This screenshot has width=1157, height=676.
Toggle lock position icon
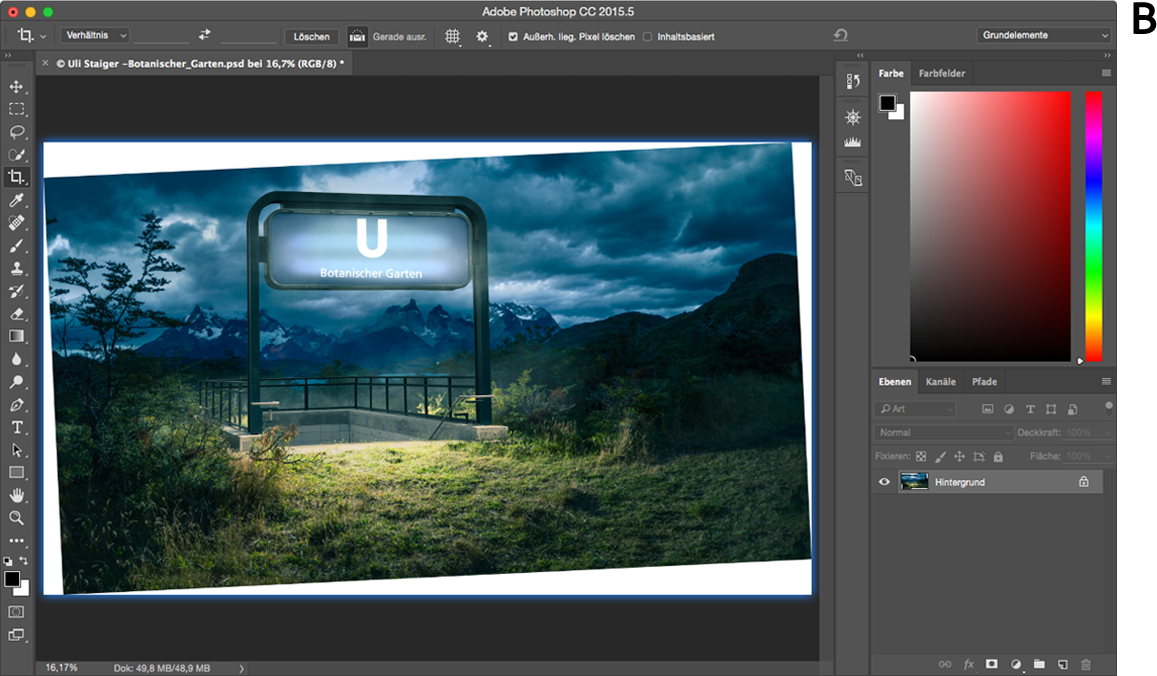[959, 457]
